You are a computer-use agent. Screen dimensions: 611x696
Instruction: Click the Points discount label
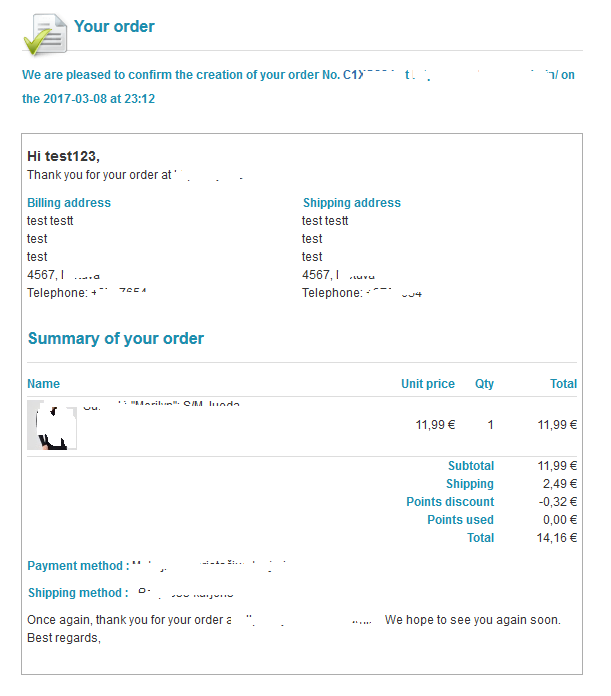(450, 502)
